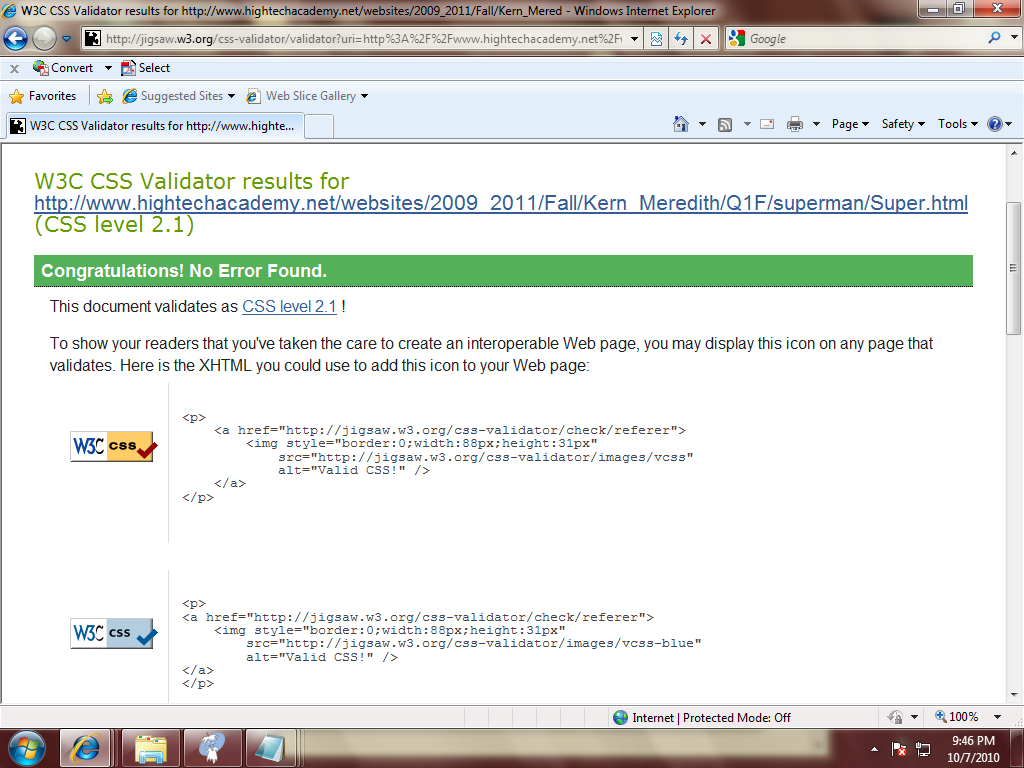
Task: Open Internet Explorer from the taskbar
Action: [x=85, y=747]
